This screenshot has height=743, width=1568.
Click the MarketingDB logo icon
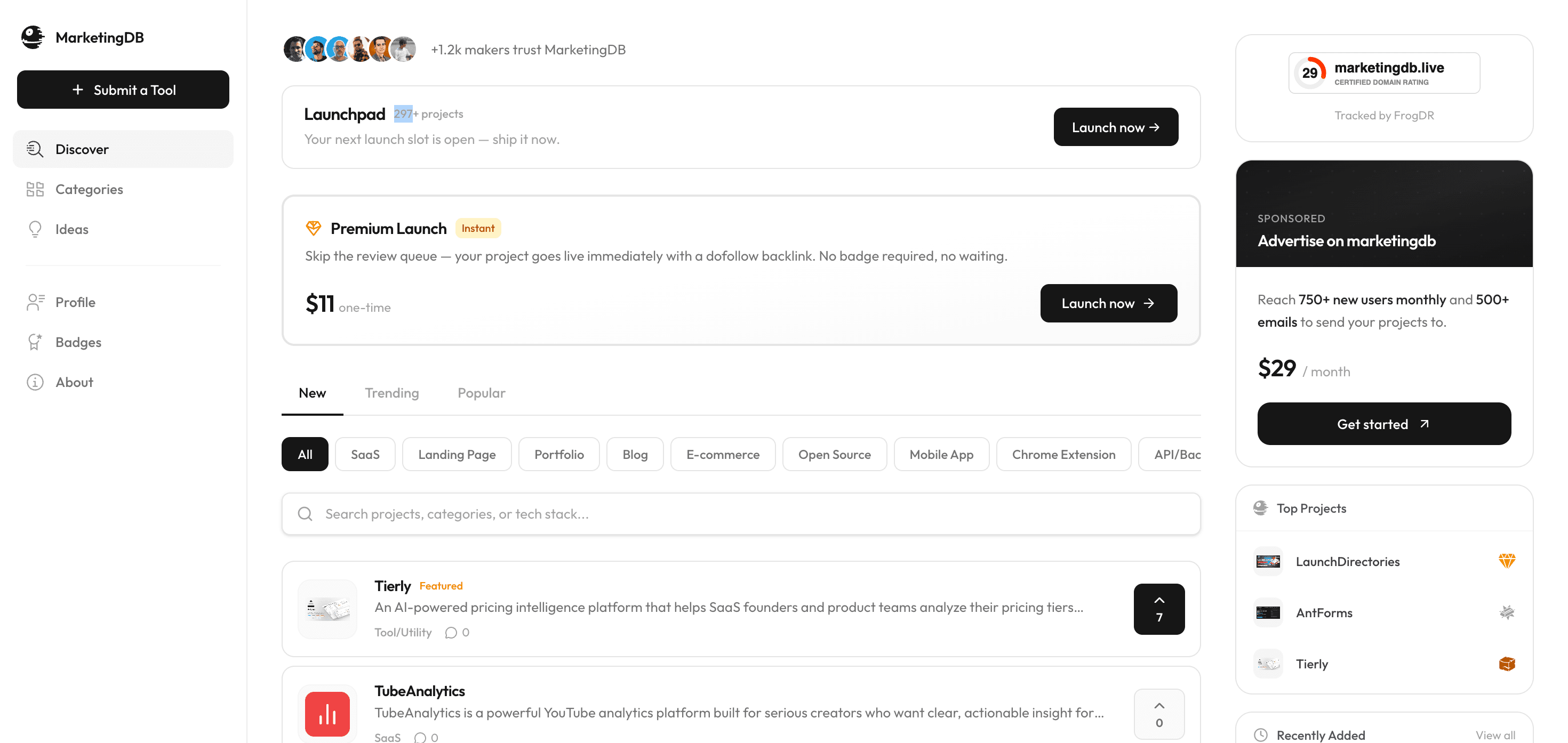point(32,37)
